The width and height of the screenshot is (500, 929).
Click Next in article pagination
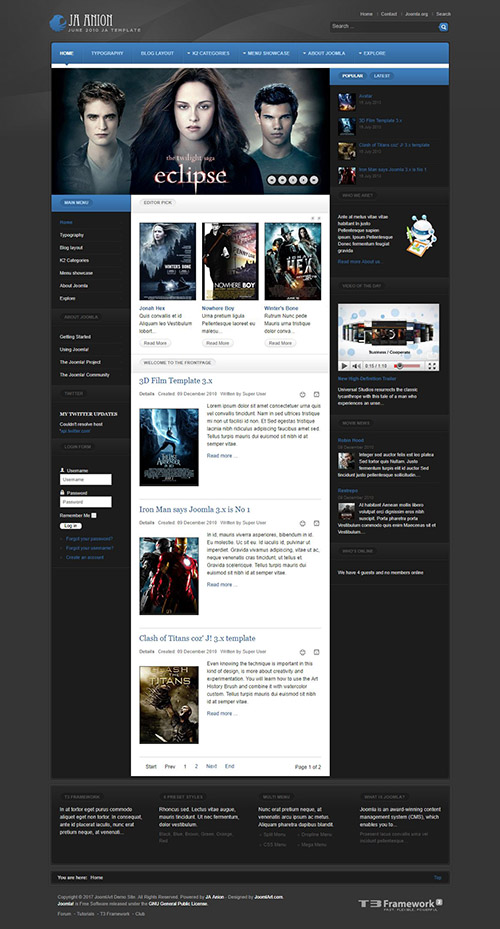[x=211, y=767]
